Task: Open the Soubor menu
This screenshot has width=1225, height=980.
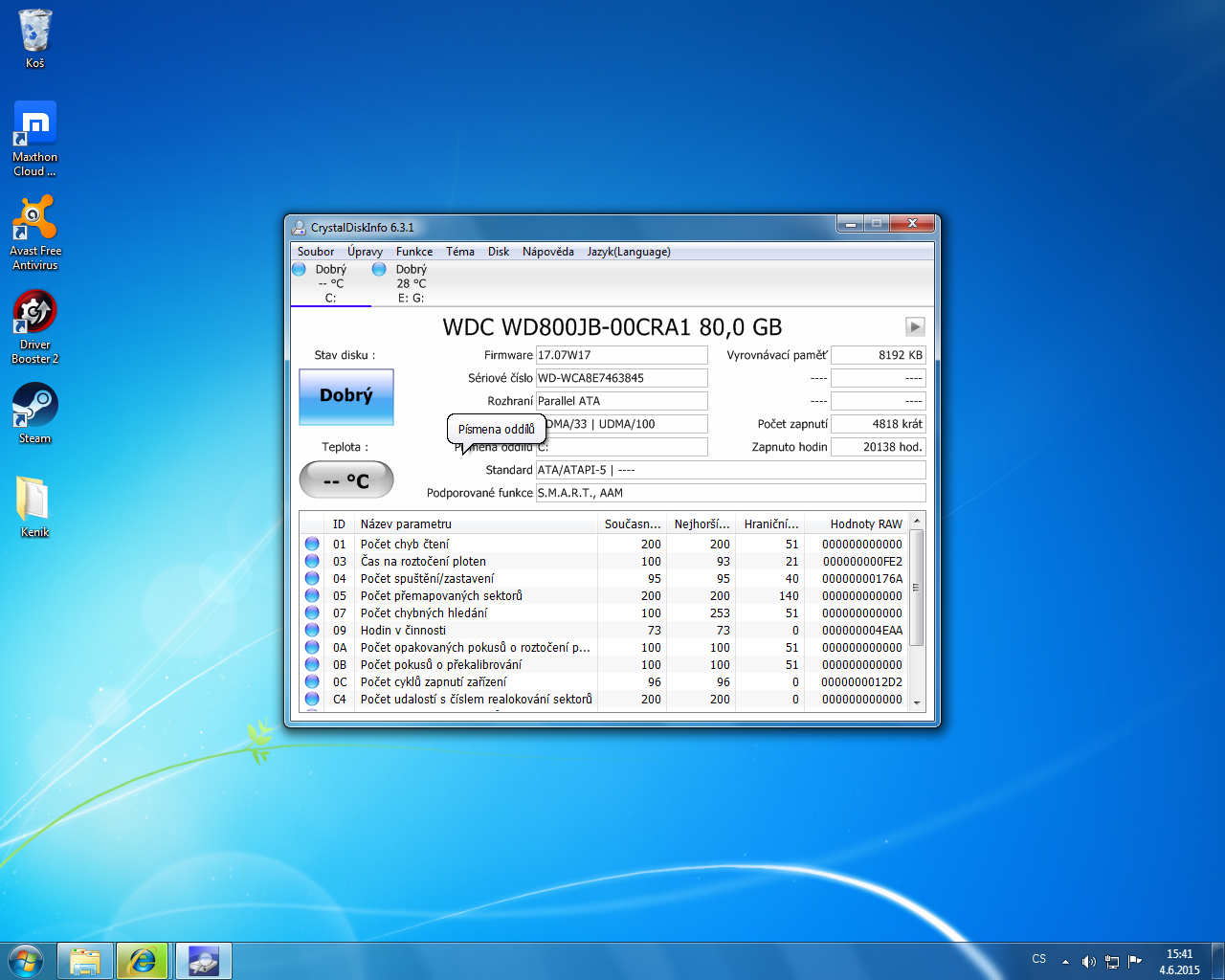Action: click(316, 252)
